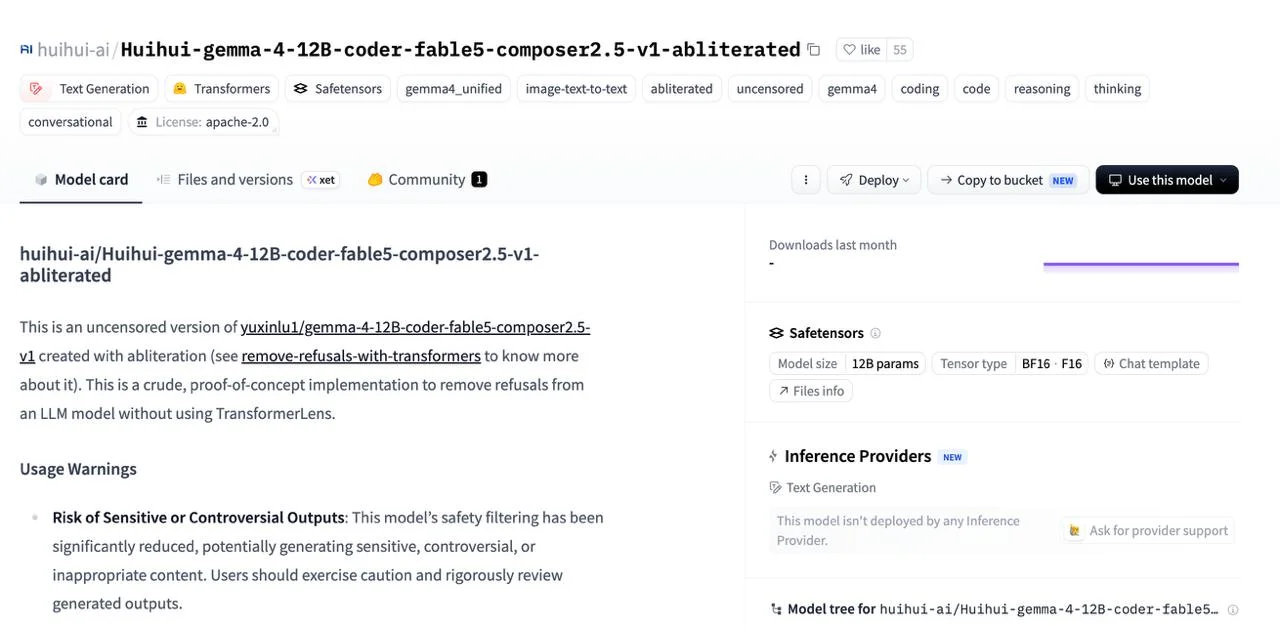
Task: Click the huihui-ai organization avatar icon
Action: 26,49
